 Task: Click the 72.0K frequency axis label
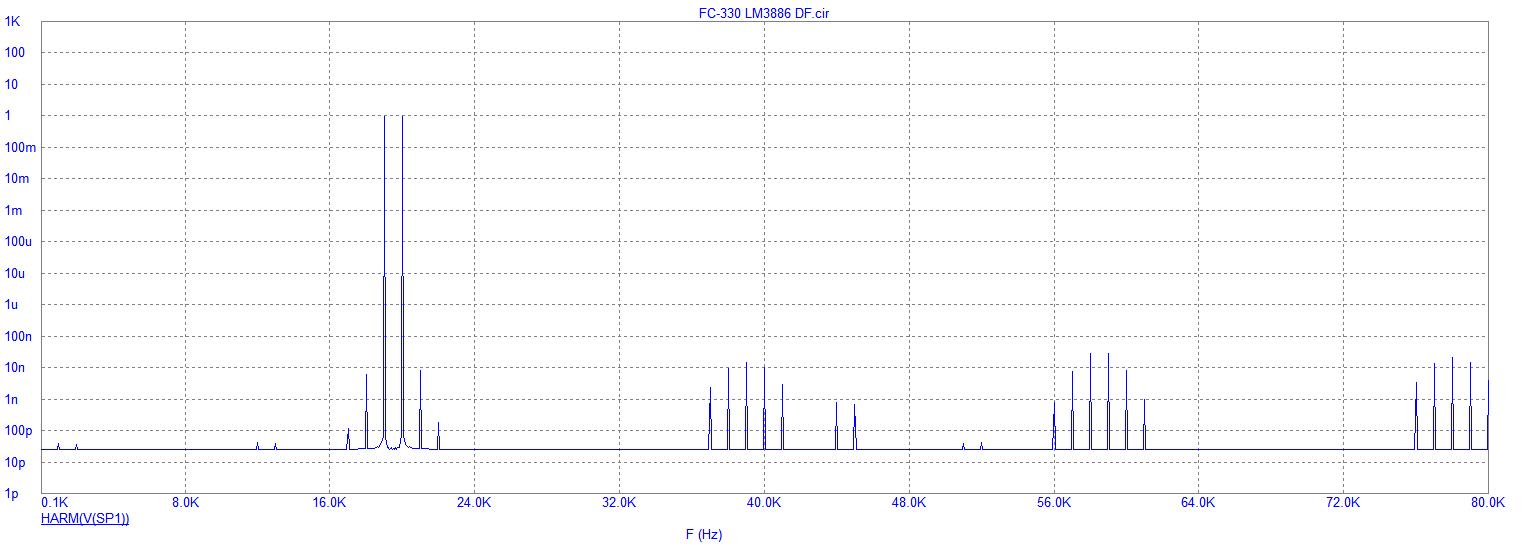pyautogui.click(x=1343, y=503)
